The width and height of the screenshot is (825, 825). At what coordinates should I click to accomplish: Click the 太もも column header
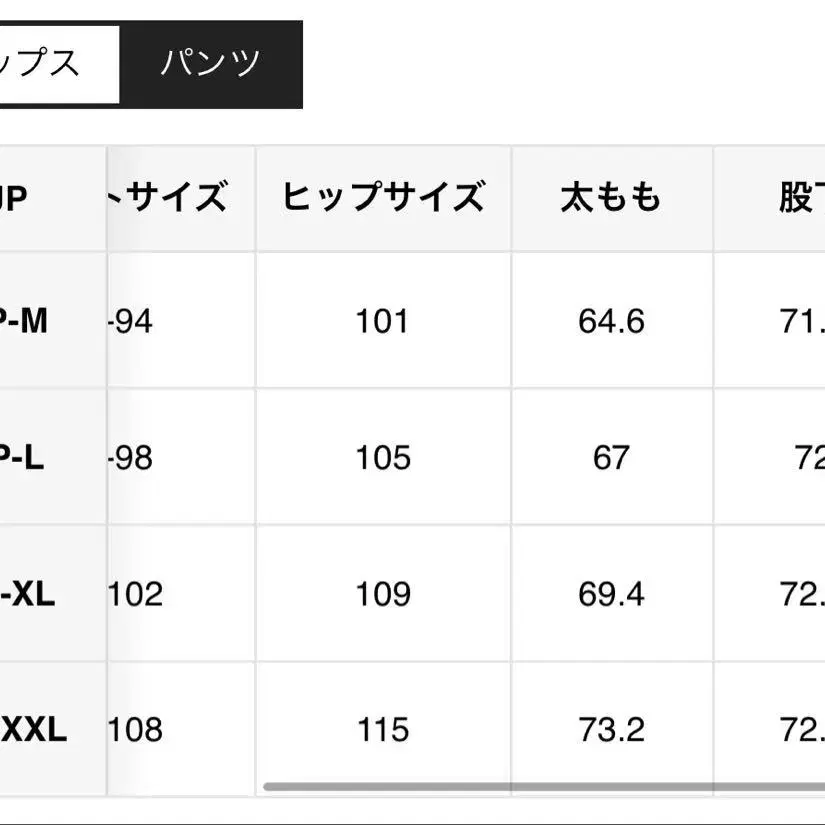611,197
